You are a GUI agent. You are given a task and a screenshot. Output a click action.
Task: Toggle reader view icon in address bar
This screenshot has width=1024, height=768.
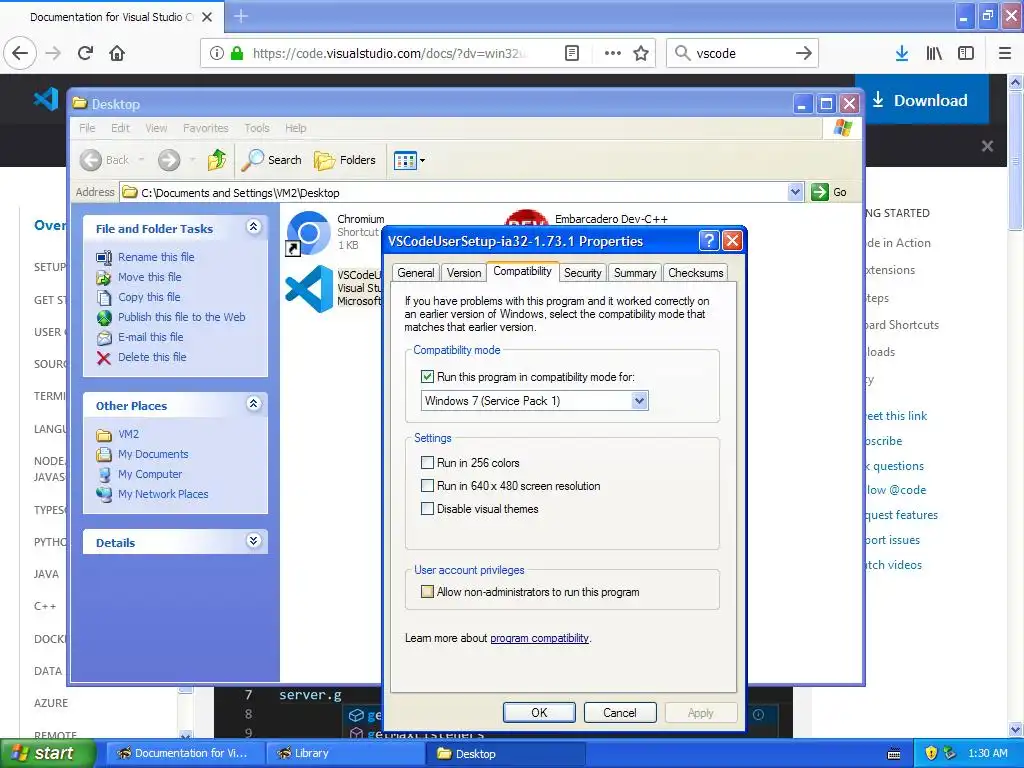click(571, 53)
